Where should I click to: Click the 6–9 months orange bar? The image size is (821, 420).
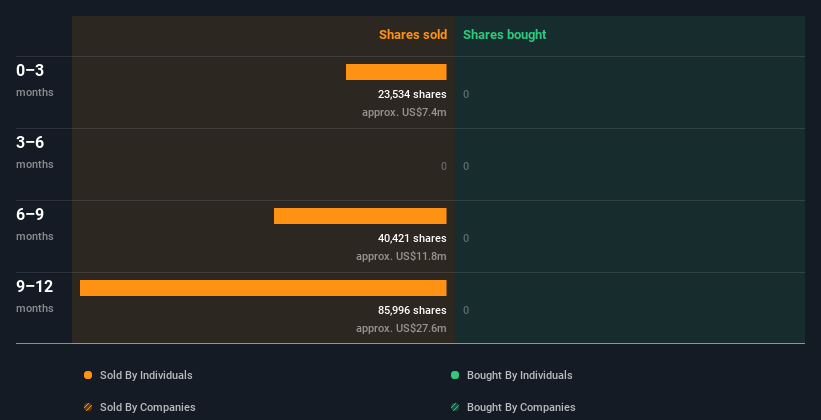[360, 216]
